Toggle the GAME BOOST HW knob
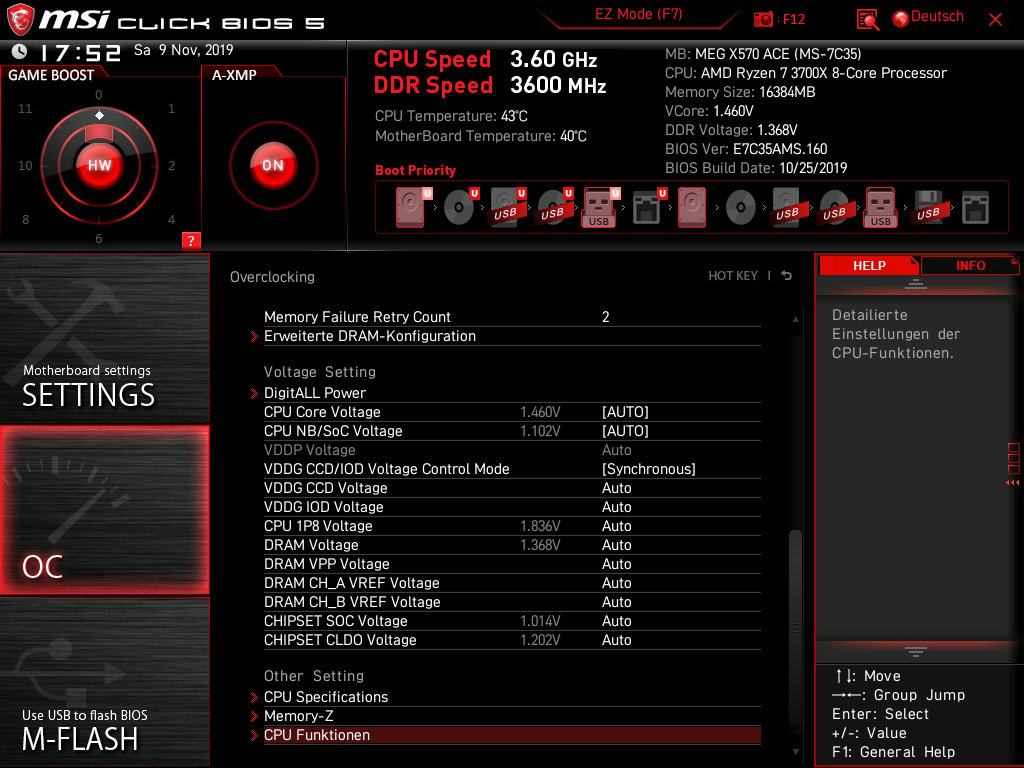1024x768 pixels. tap(99, 165)
